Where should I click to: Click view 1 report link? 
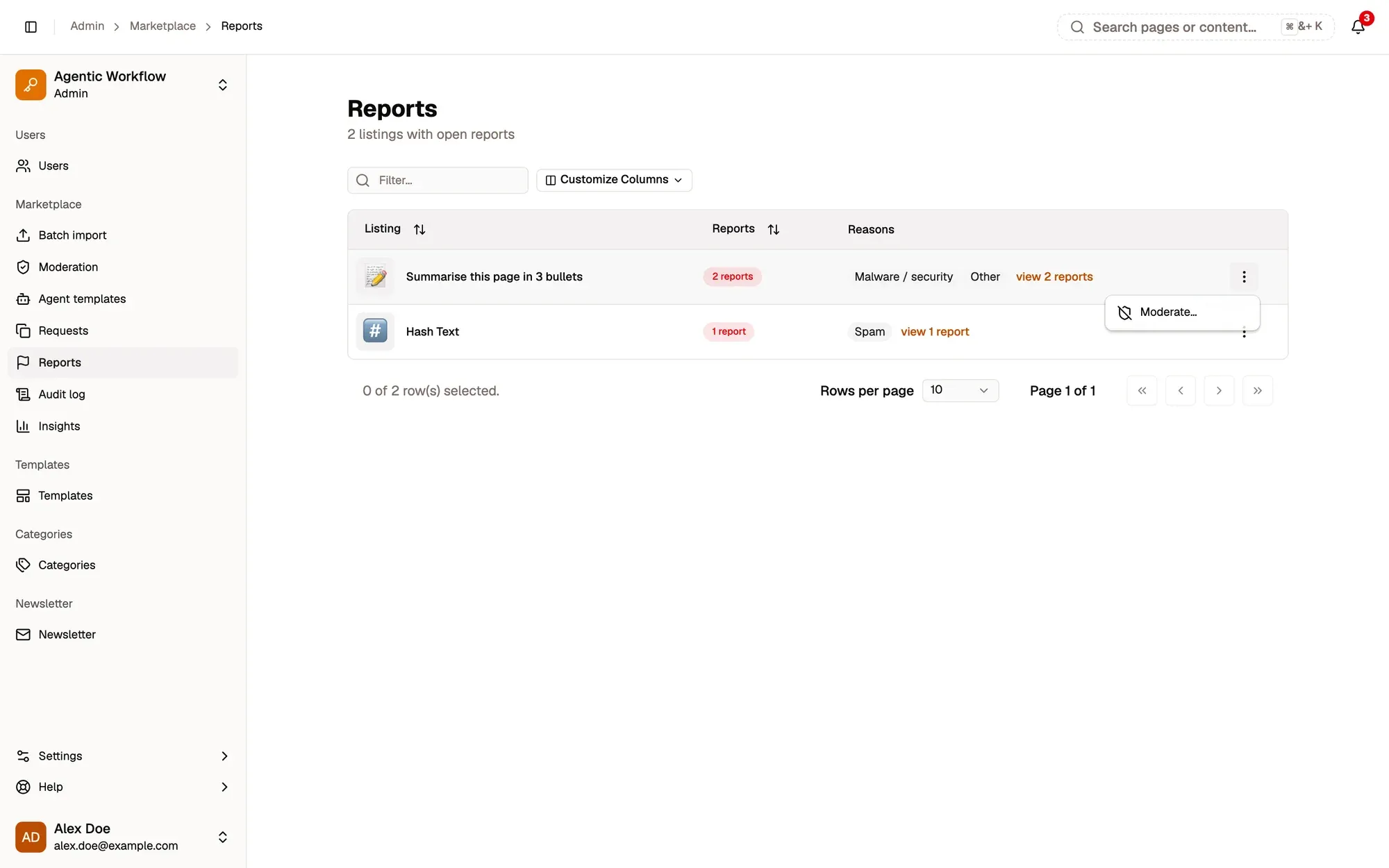click(x=935, y=332)
